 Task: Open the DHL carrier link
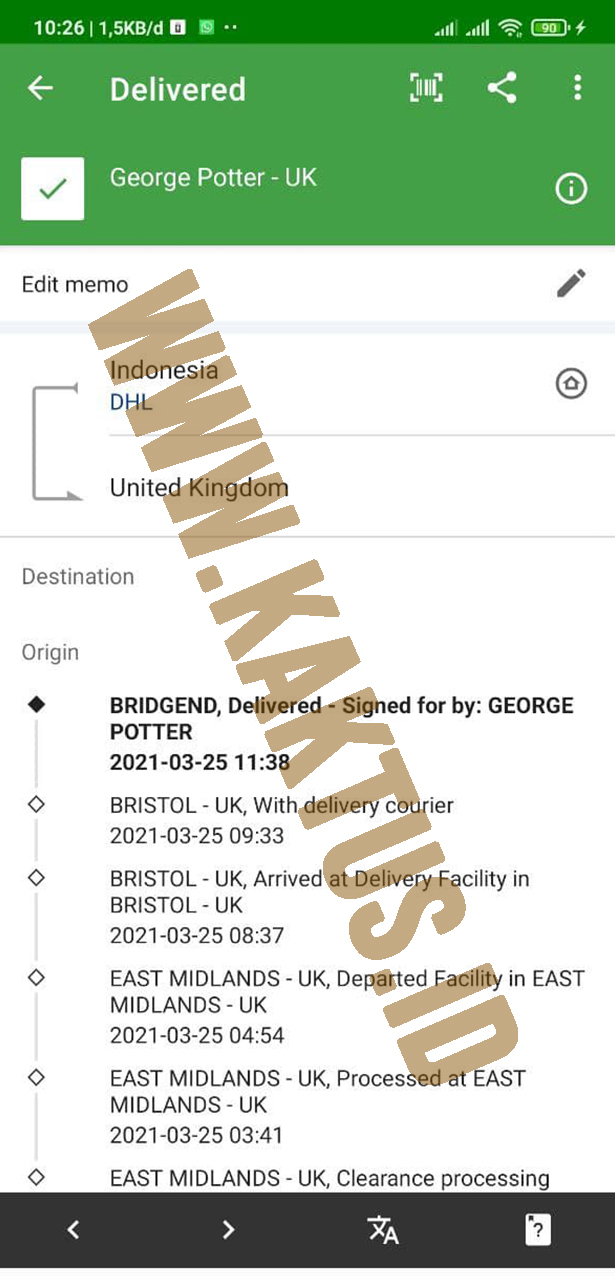tap(131, 402)
